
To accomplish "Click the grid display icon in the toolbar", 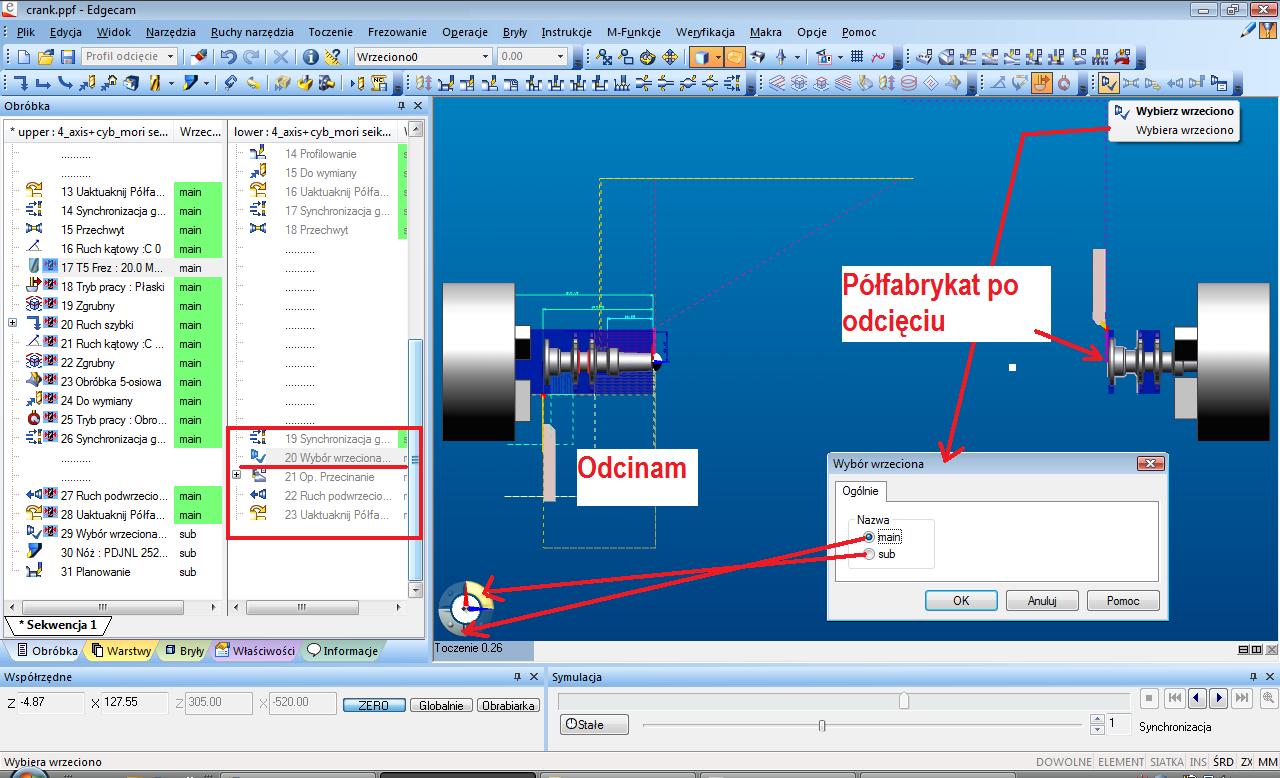I will [x=856, y=57].
